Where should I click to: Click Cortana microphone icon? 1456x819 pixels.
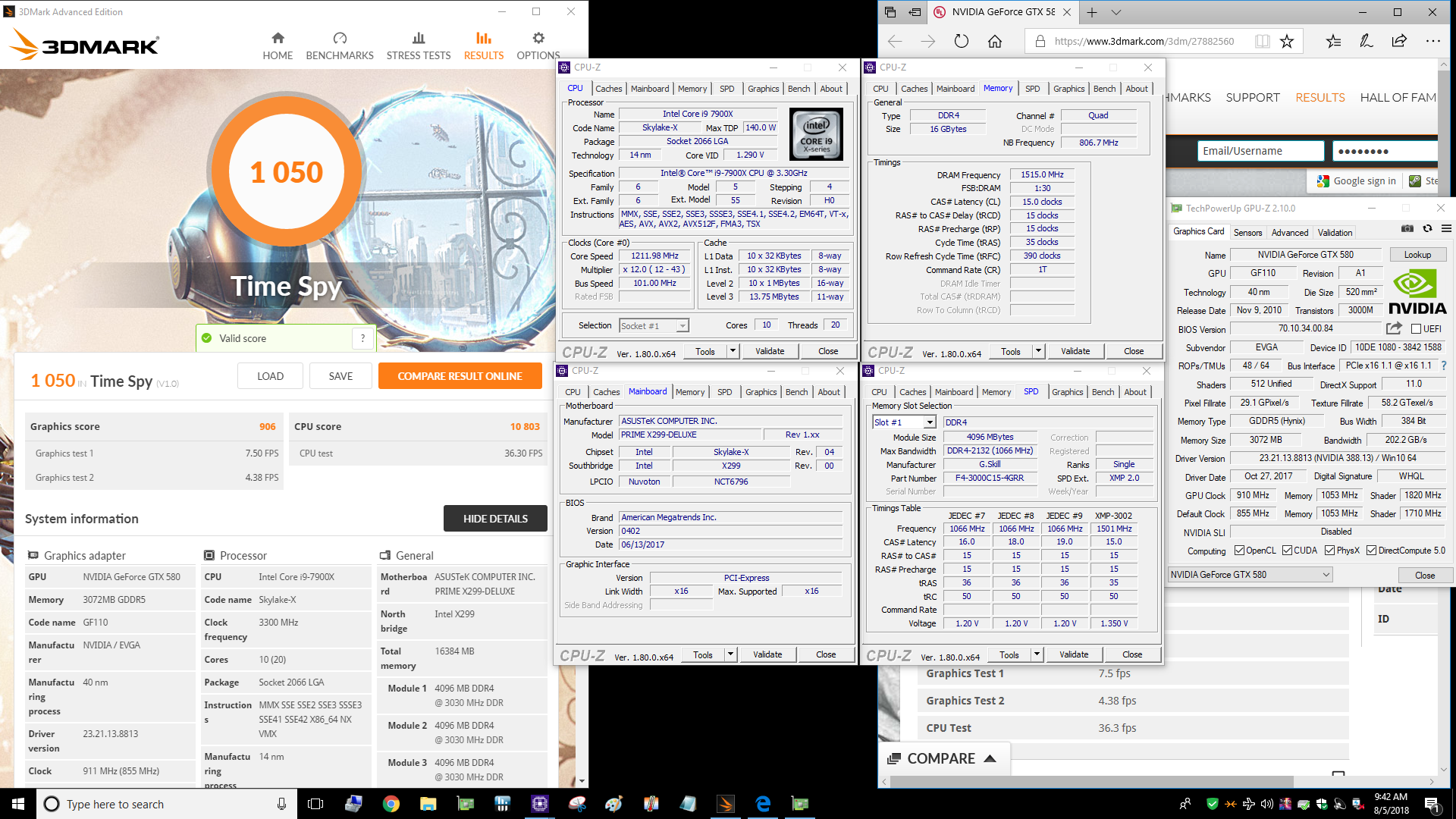281,804
